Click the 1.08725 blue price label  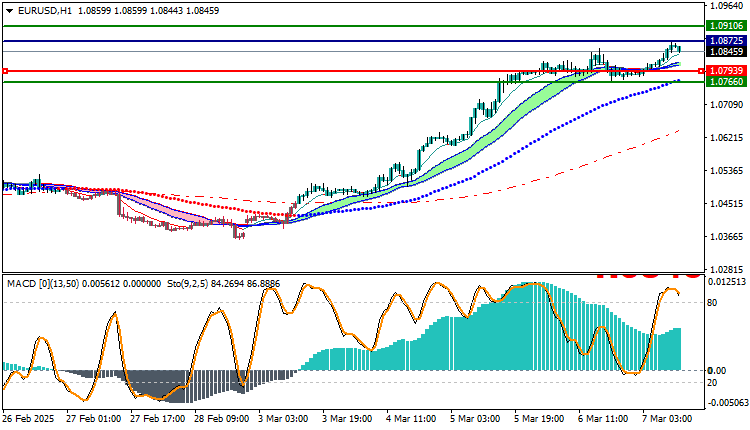click(x=727, y=41)
